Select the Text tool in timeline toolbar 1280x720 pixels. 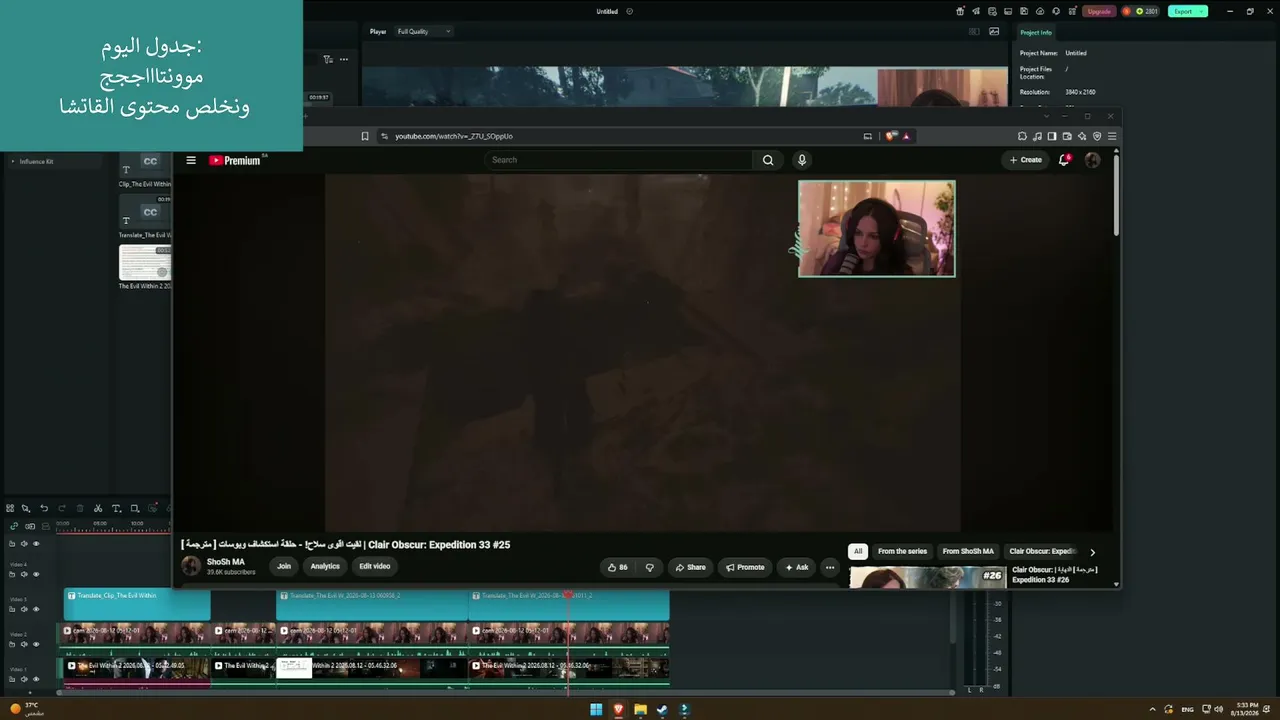coord(116,508)
